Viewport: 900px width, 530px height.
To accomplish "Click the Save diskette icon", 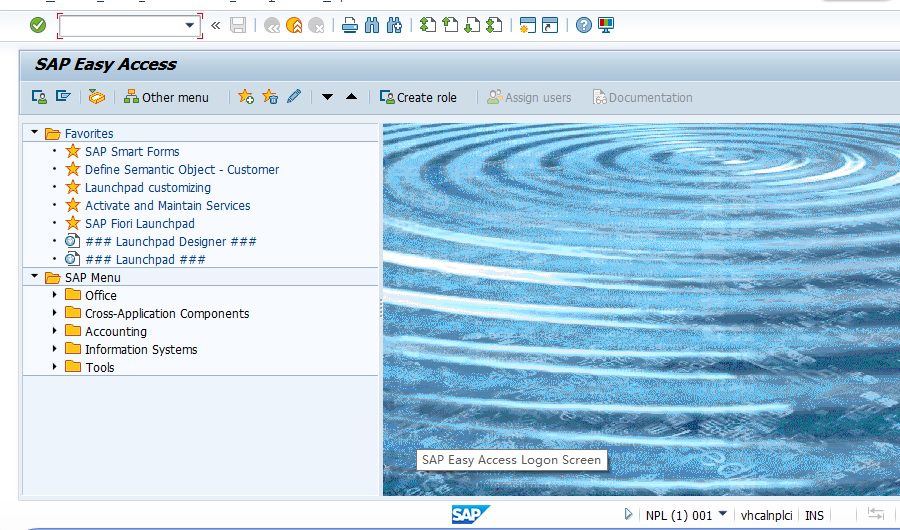I will point(238,25).
